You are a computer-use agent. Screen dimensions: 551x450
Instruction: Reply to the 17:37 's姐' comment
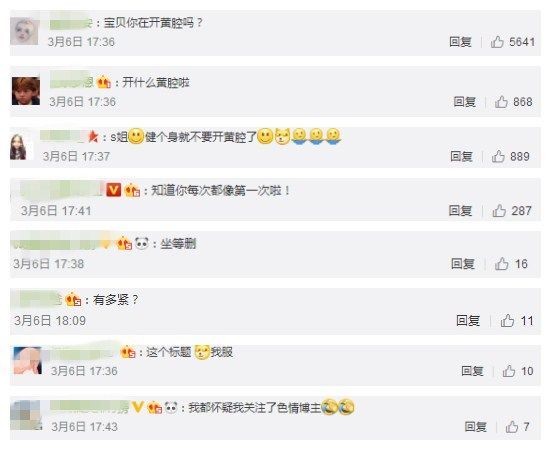461,156
